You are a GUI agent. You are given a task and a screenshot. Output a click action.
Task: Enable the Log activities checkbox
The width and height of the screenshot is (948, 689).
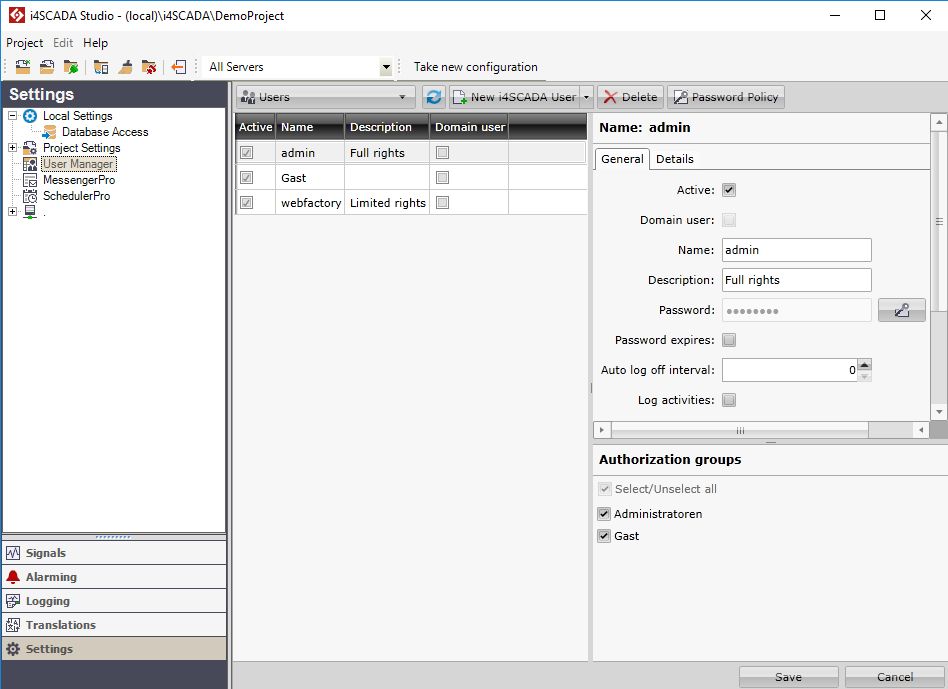click(x=729, y=399)
